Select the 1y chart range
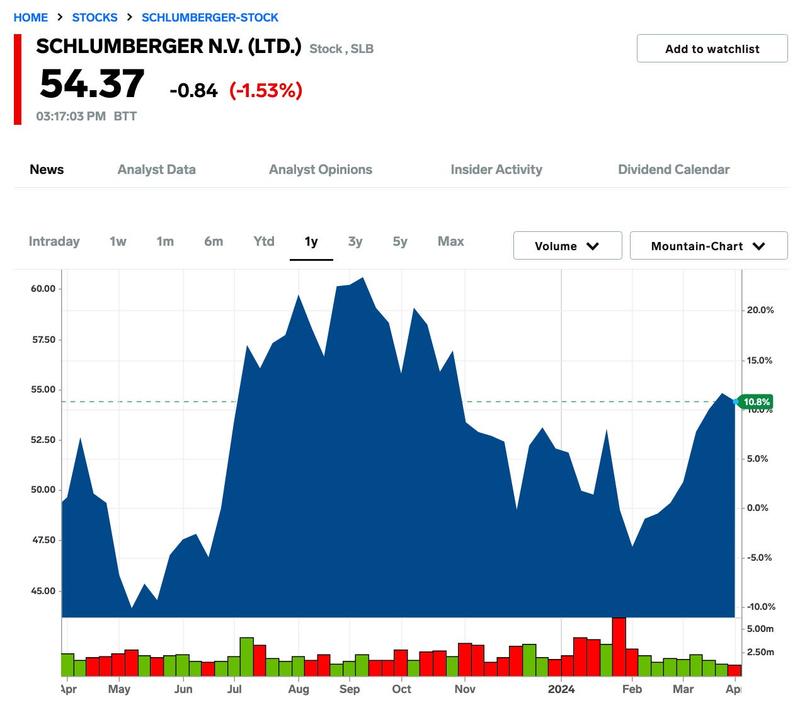Screen dimensions: 800x712 [311, 242]
